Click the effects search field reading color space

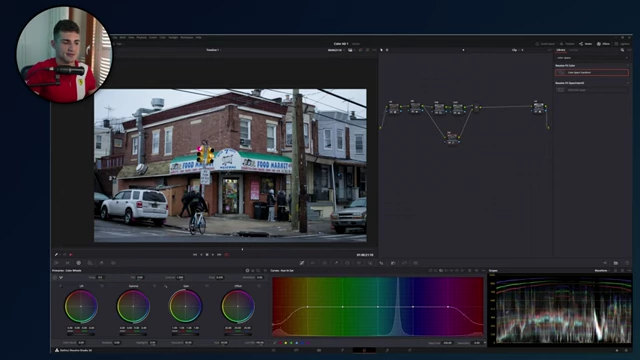(x=591, y=58)
